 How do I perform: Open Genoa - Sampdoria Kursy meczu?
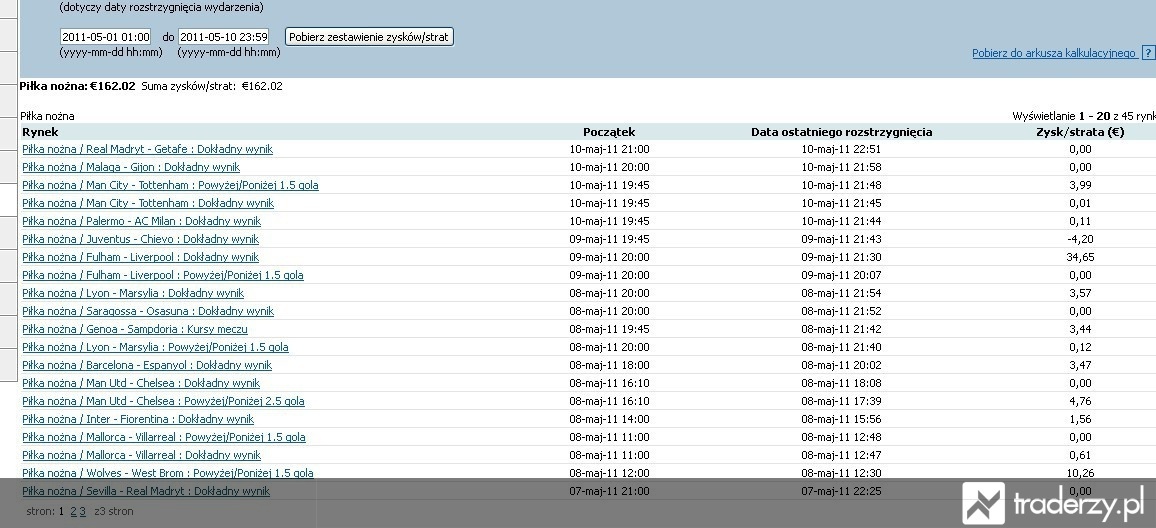135,330
